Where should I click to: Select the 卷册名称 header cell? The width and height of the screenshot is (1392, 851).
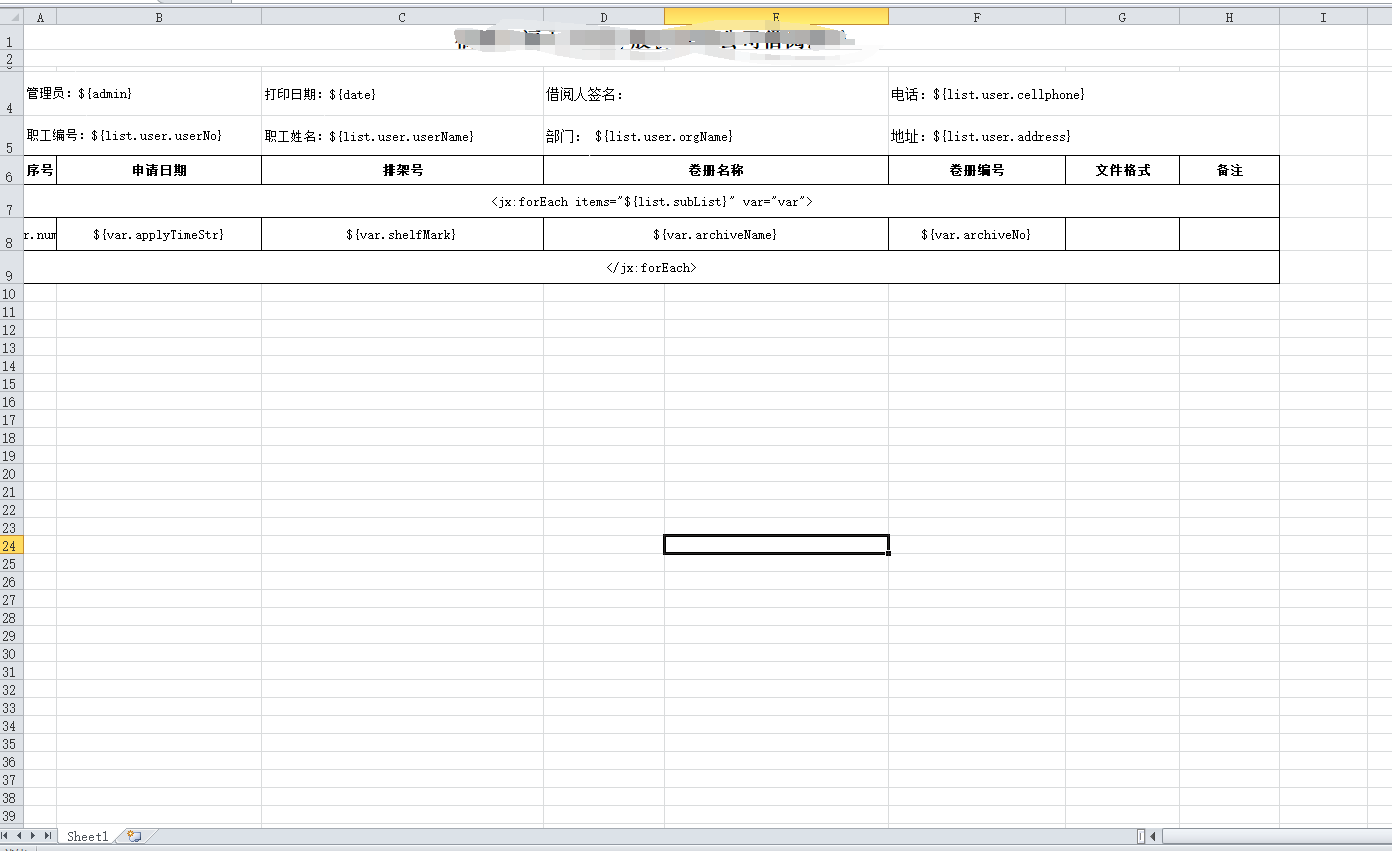coord(715,170)
